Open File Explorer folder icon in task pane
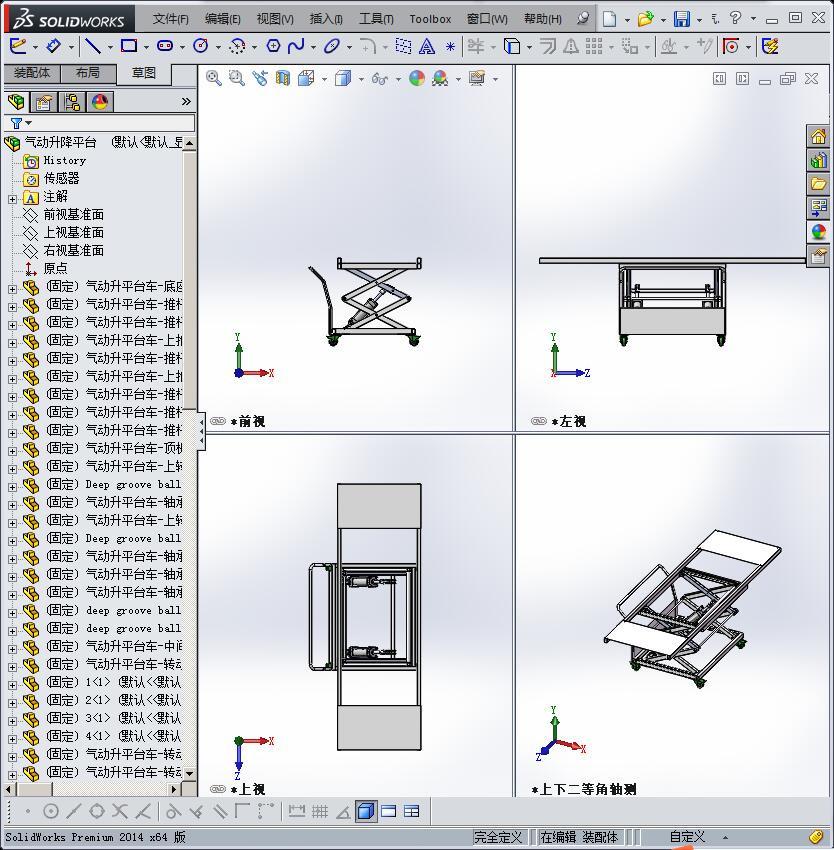834x850 pixels. pos(818,184)
